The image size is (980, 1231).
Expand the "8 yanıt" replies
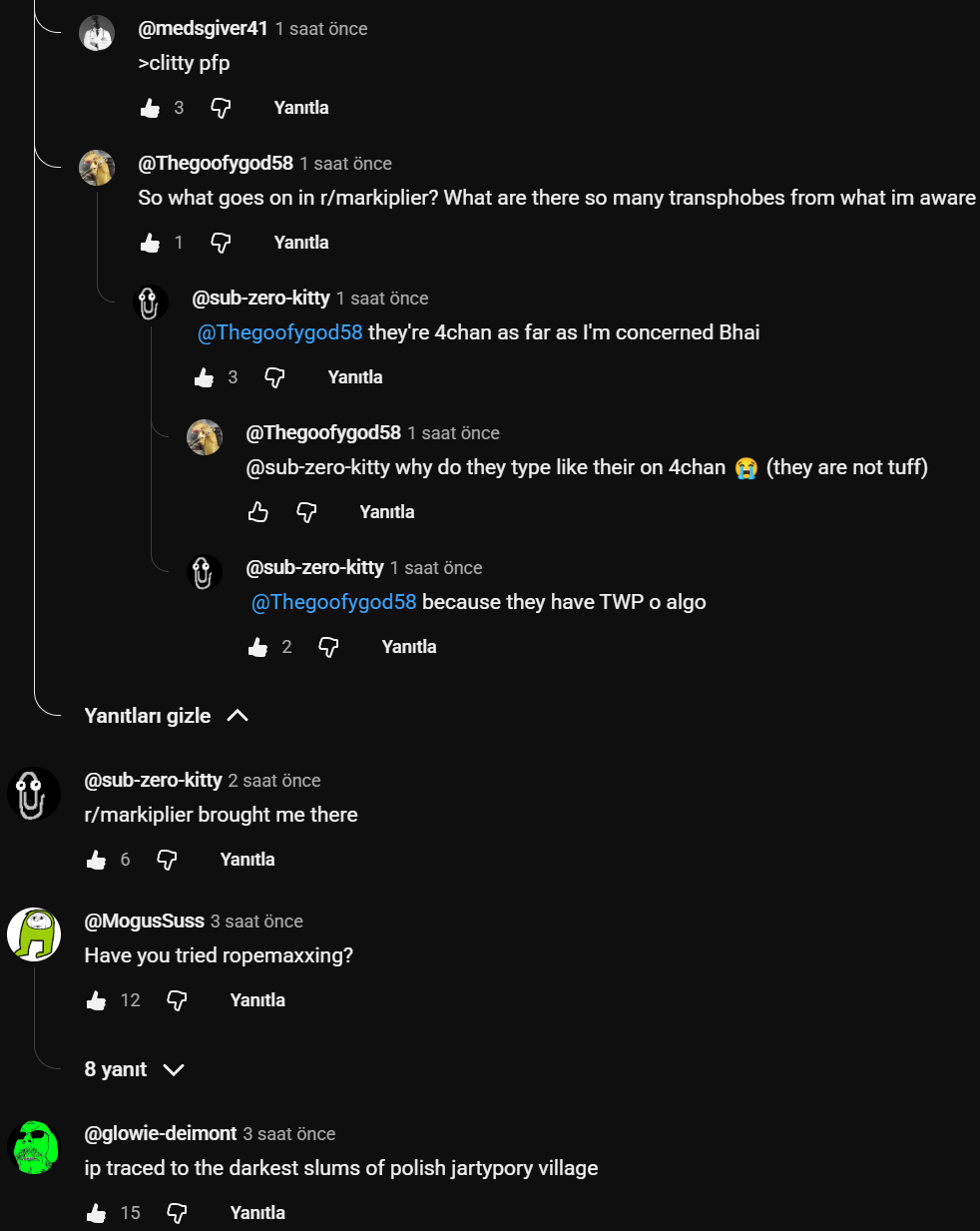coord(116,1069)
